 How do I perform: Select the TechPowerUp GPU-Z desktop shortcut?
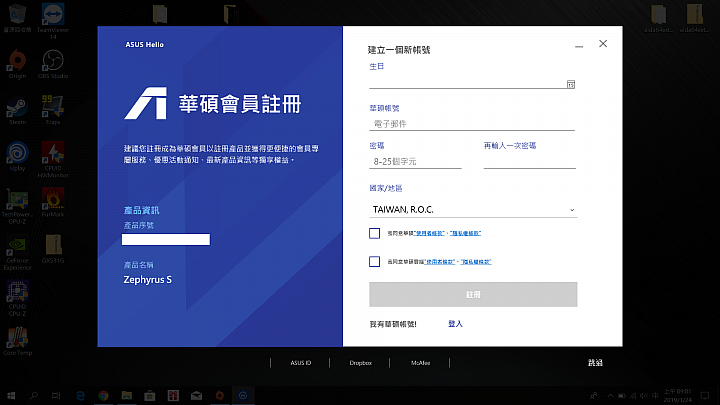click(x=17, y=206)
